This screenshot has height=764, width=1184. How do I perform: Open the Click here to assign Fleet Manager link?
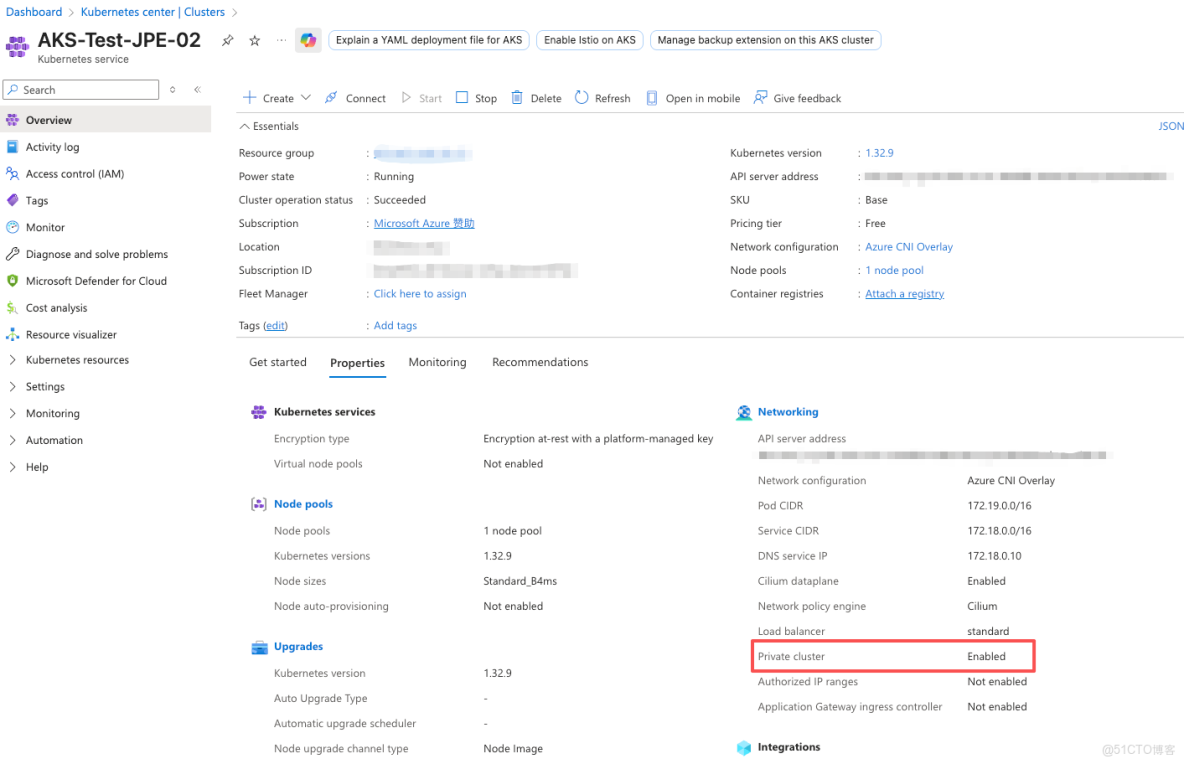click(419, 293)
